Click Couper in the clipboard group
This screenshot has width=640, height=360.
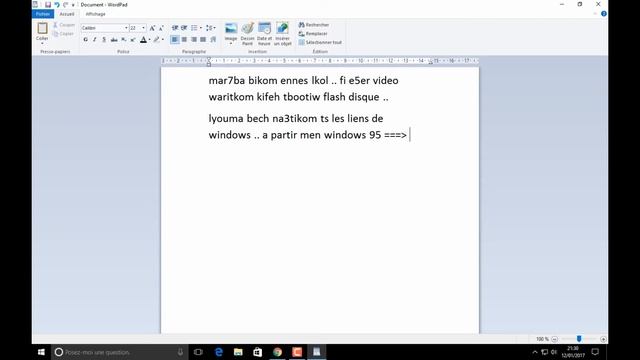point(64,25)
